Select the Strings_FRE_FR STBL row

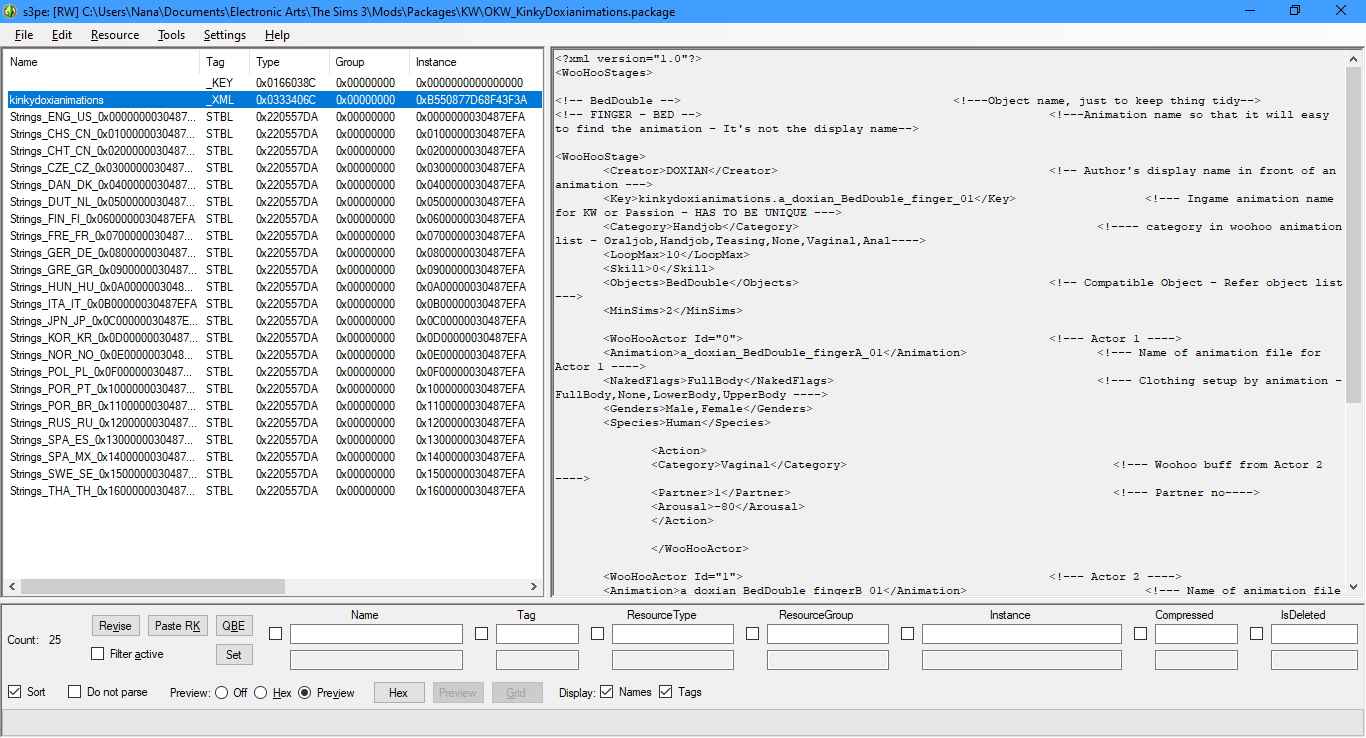coord(274,236)
